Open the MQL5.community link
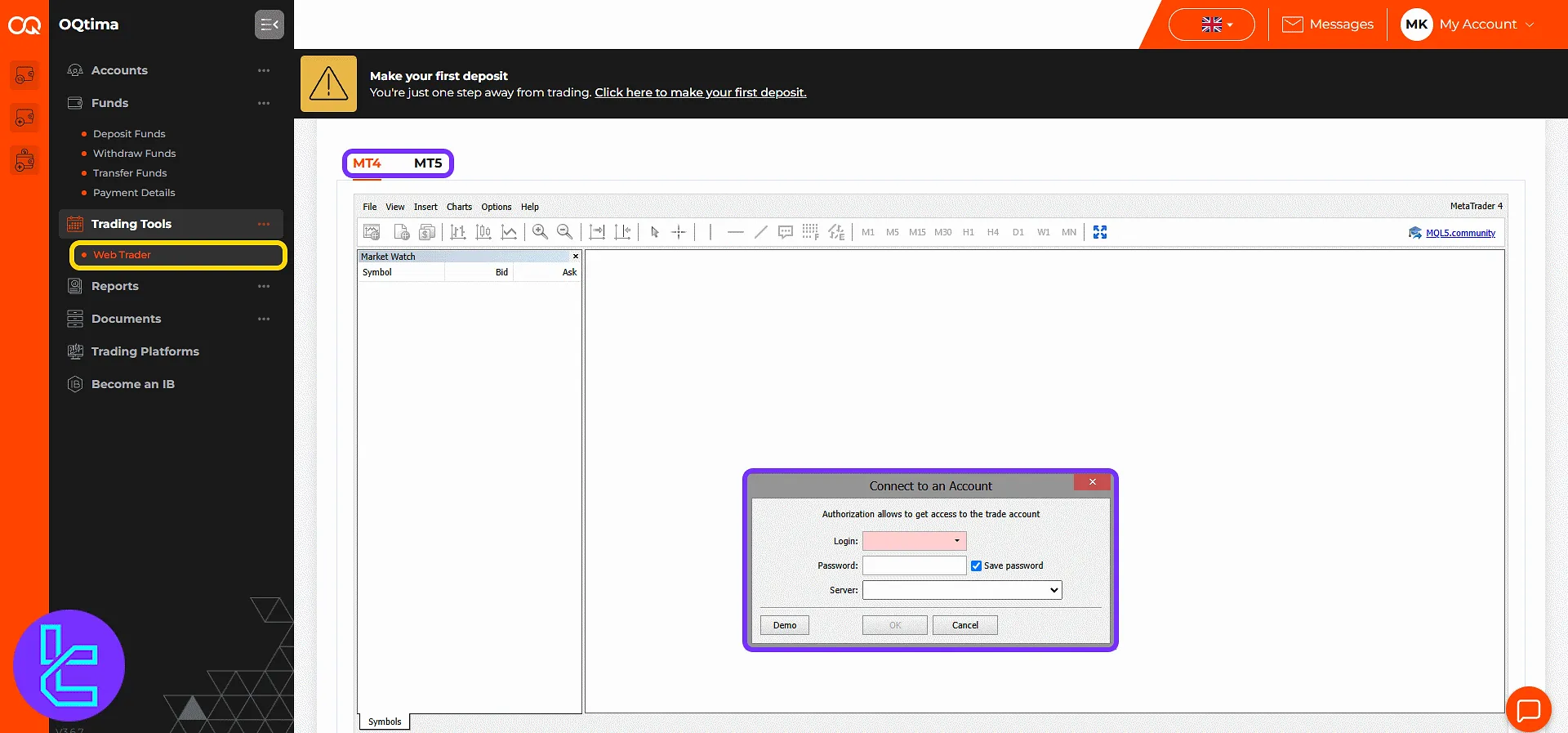 coord(1460,233)
